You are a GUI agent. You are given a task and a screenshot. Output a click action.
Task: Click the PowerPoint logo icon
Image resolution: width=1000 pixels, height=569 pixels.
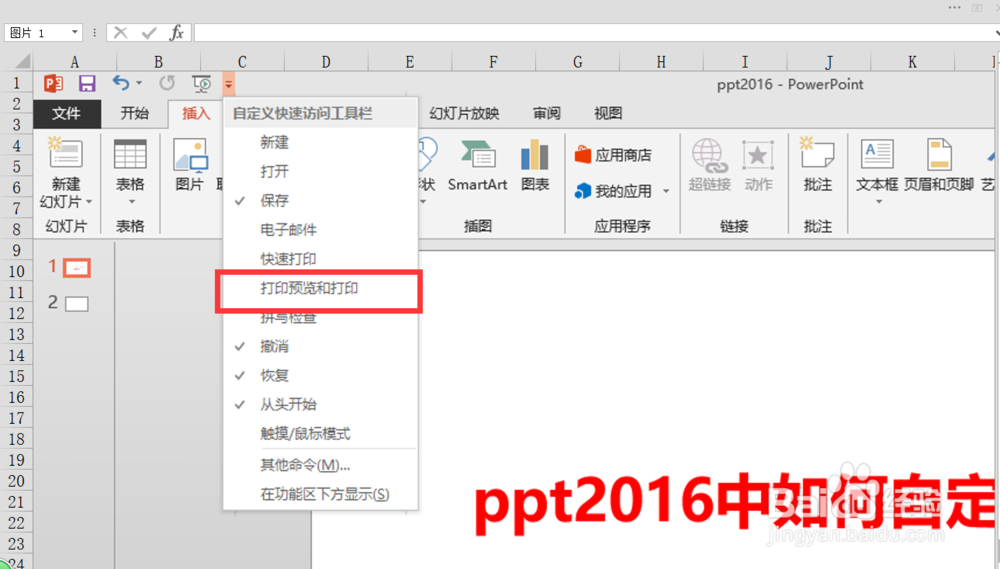[53, 84]
